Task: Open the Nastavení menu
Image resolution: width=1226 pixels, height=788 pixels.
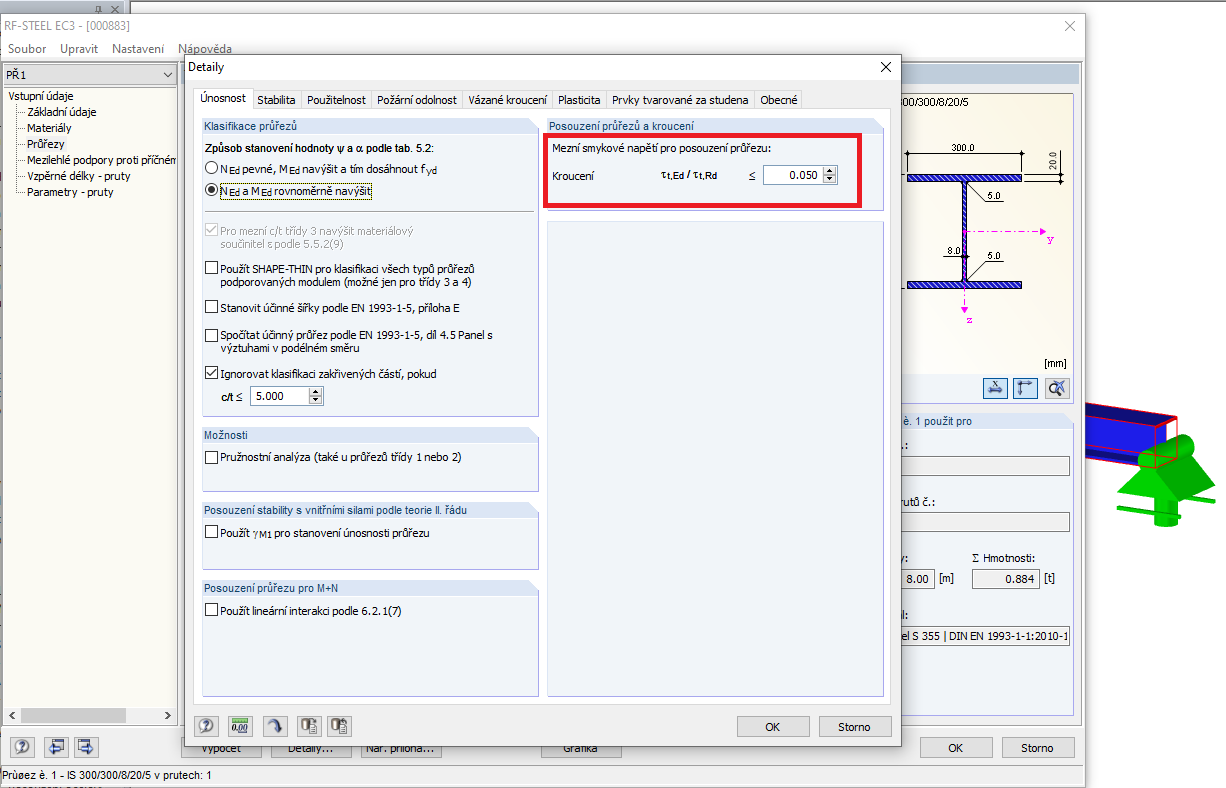Action: pos(138,49)
